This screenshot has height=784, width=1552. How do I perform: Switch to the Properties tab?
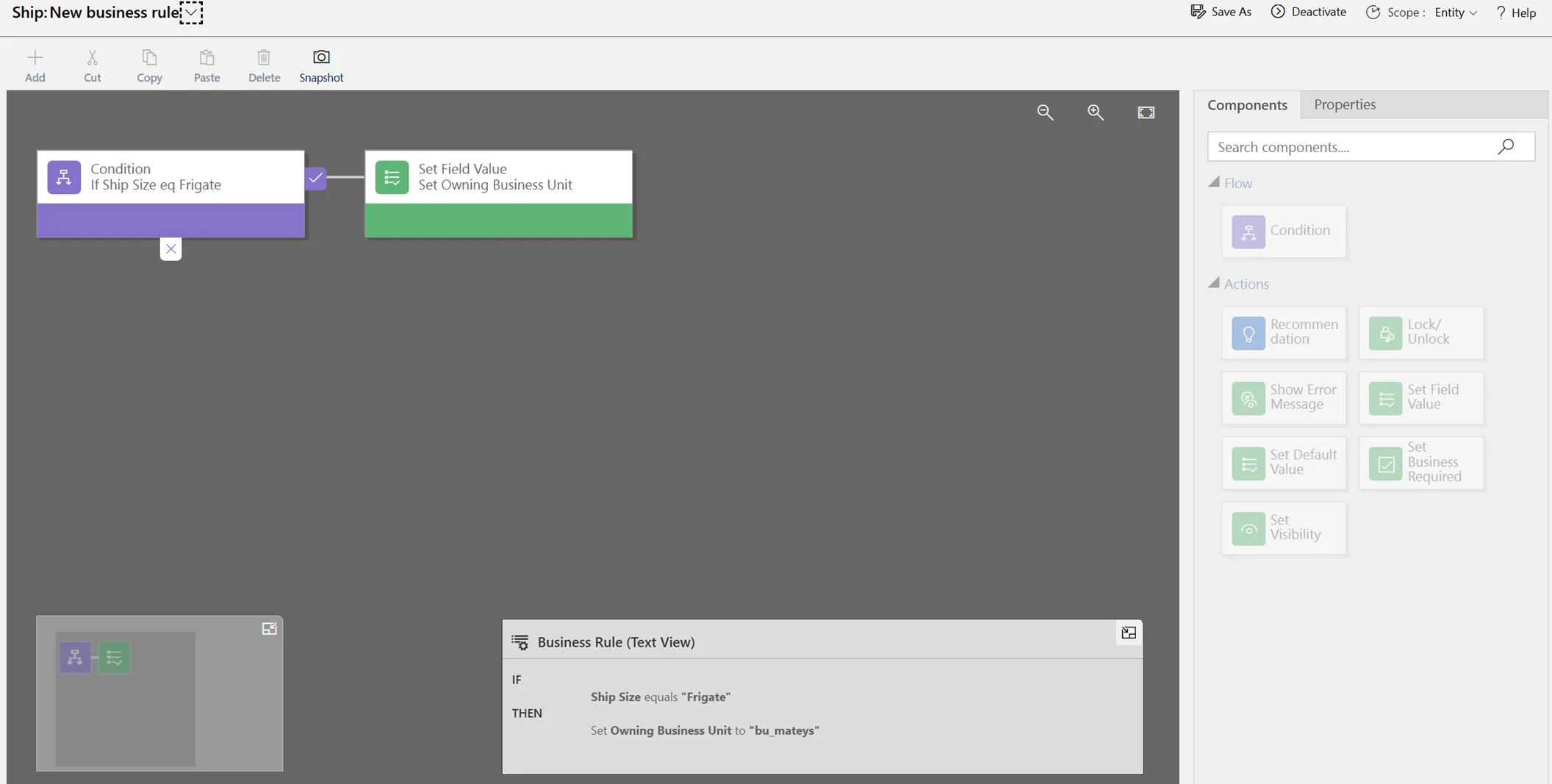point(1344,104)
